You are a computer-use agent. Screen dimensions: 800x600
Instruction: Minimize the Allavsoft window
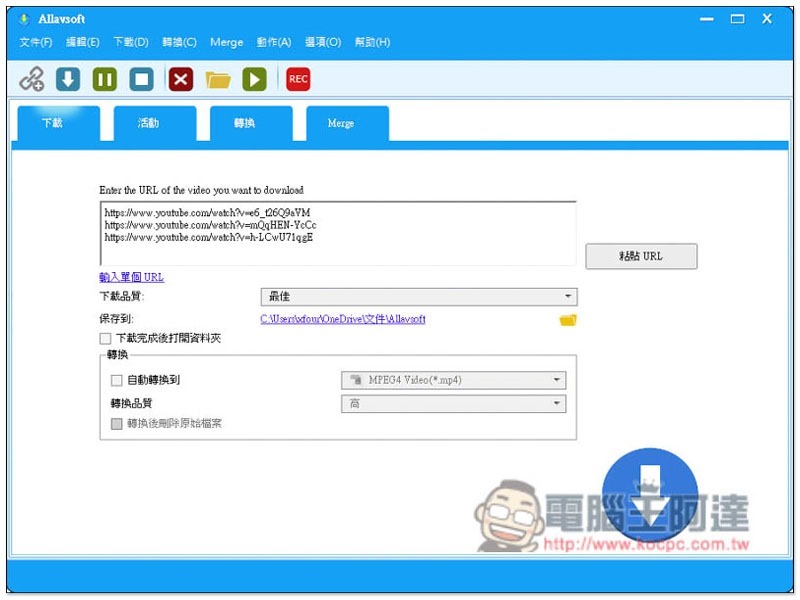[707, 19]
